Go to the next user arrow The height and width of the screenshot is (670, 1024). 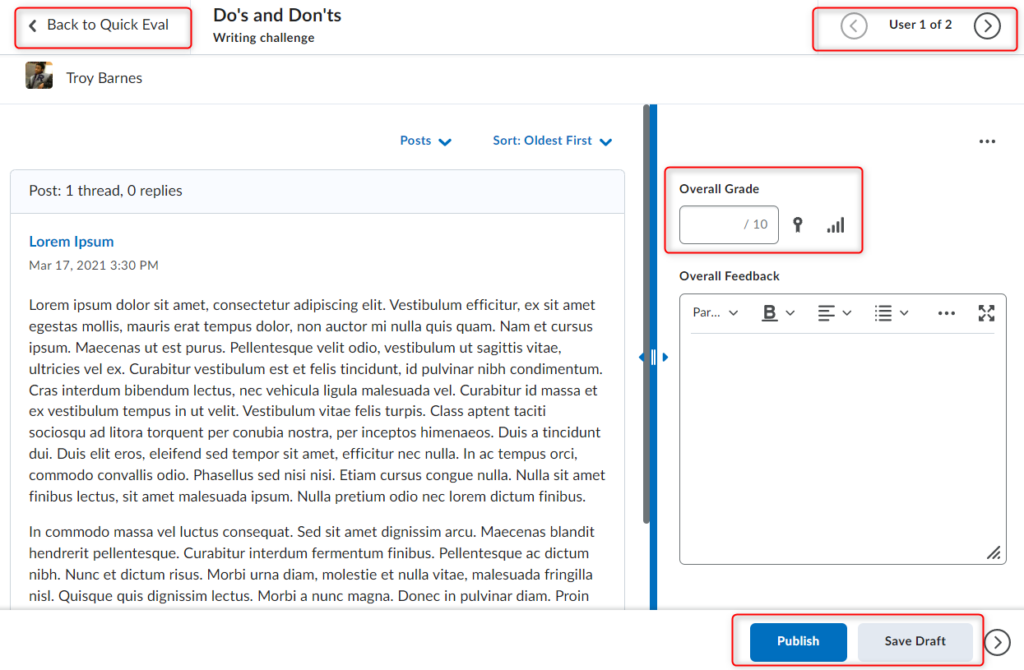click(x=987, y=25)
